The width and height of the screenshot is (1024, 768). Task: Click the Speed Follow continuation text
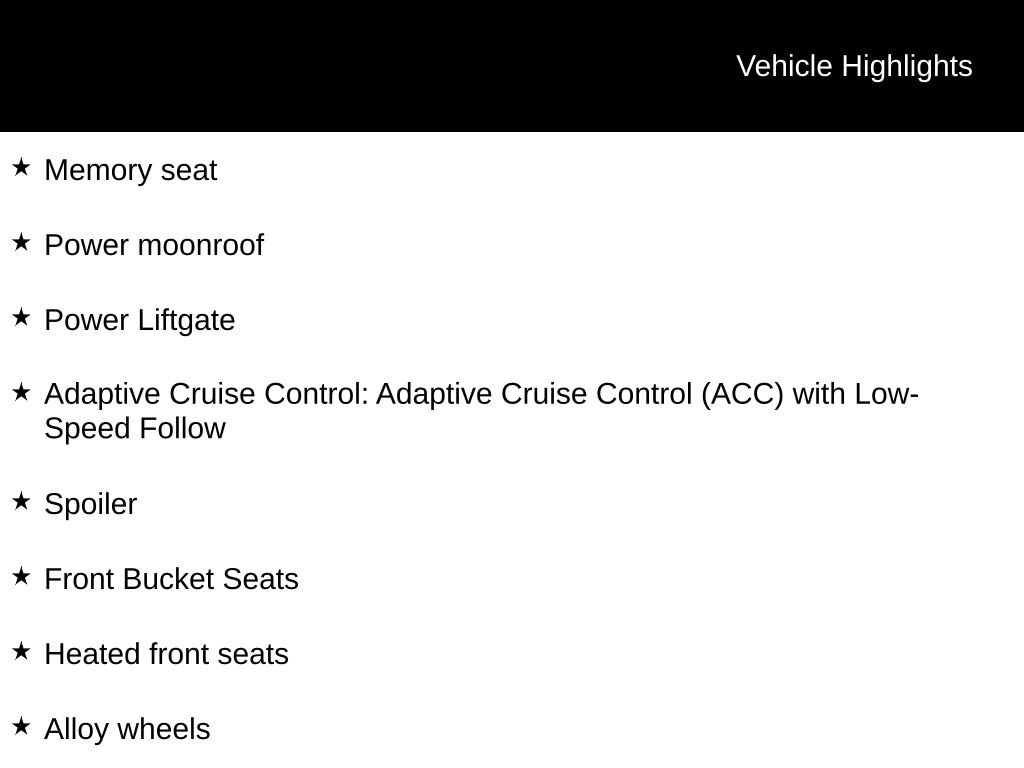click(x=135, y=429)
